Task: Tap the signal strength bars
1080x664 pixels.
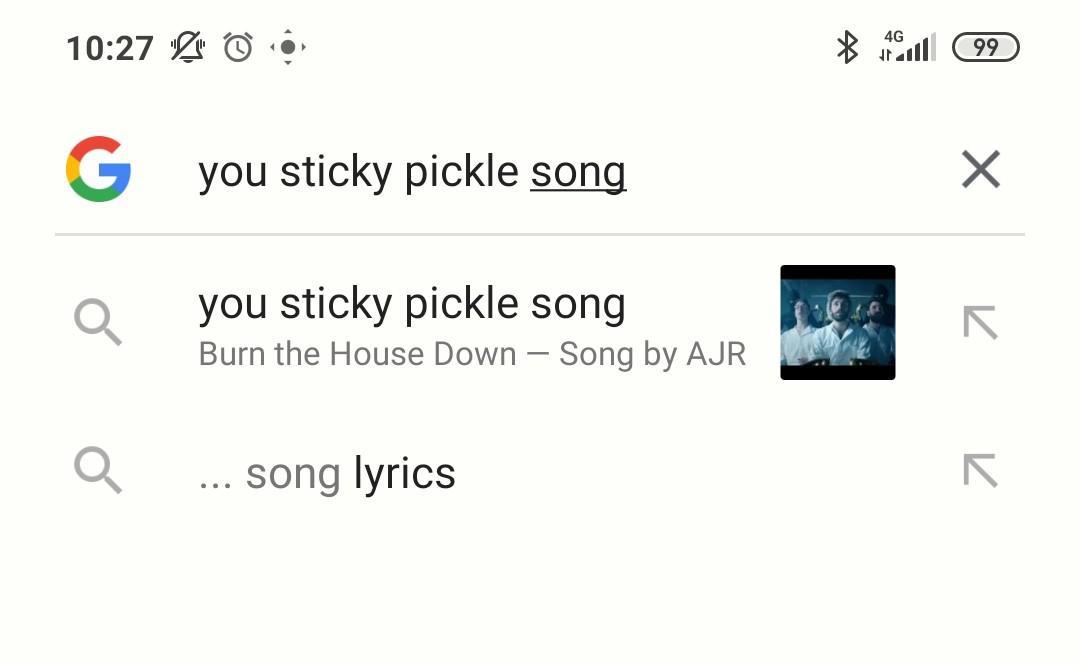Action: coord(919,47)
